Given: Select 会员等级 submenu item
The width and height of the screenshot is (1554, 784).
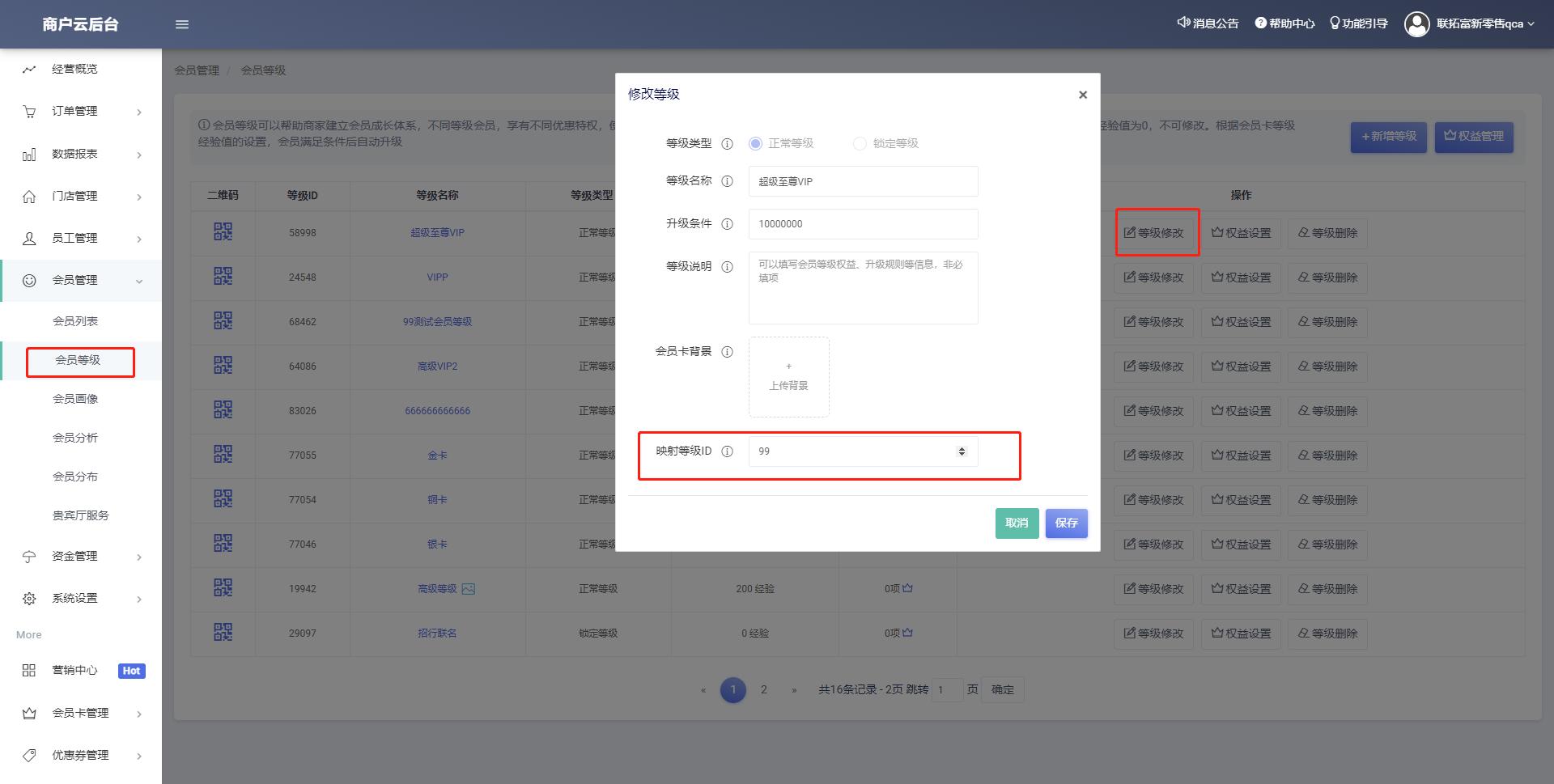Looking at the screenshot, I should tap(78, 360).
